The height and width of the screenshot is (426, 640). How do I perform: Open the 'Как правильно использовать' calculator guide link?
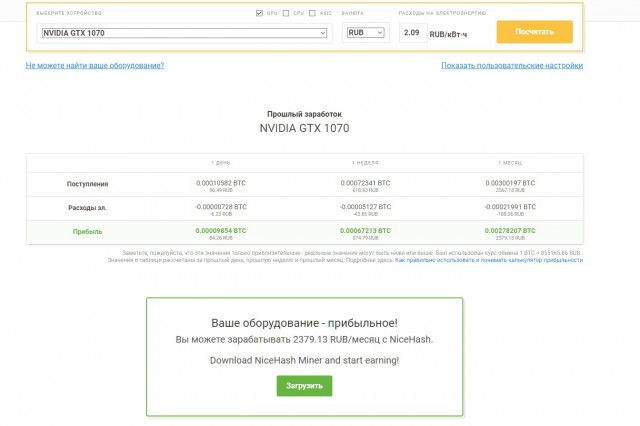pyautogui.click(x=489, y=260)
